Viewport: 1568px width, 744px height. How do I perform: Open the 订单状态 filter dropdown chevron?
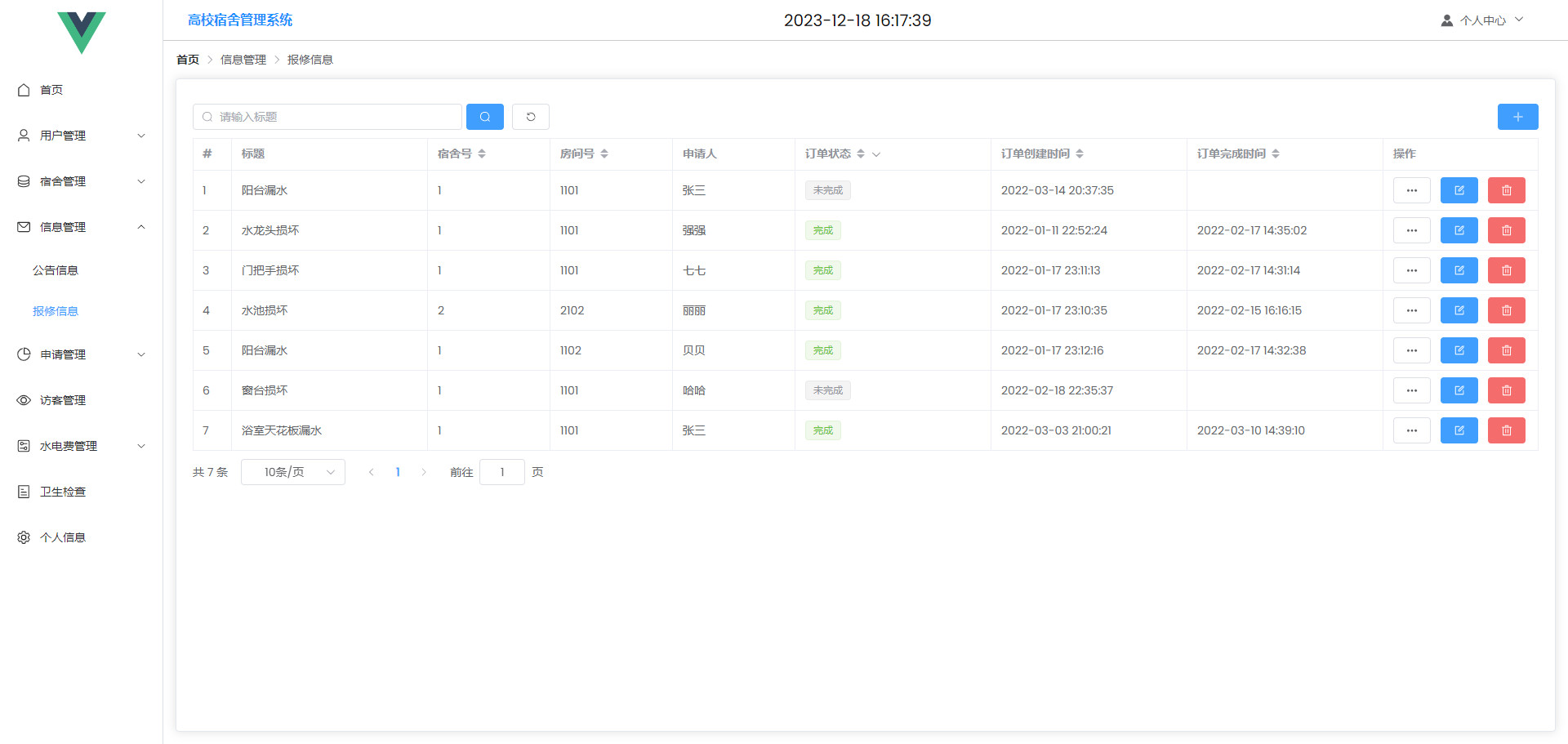pos(876,154)
